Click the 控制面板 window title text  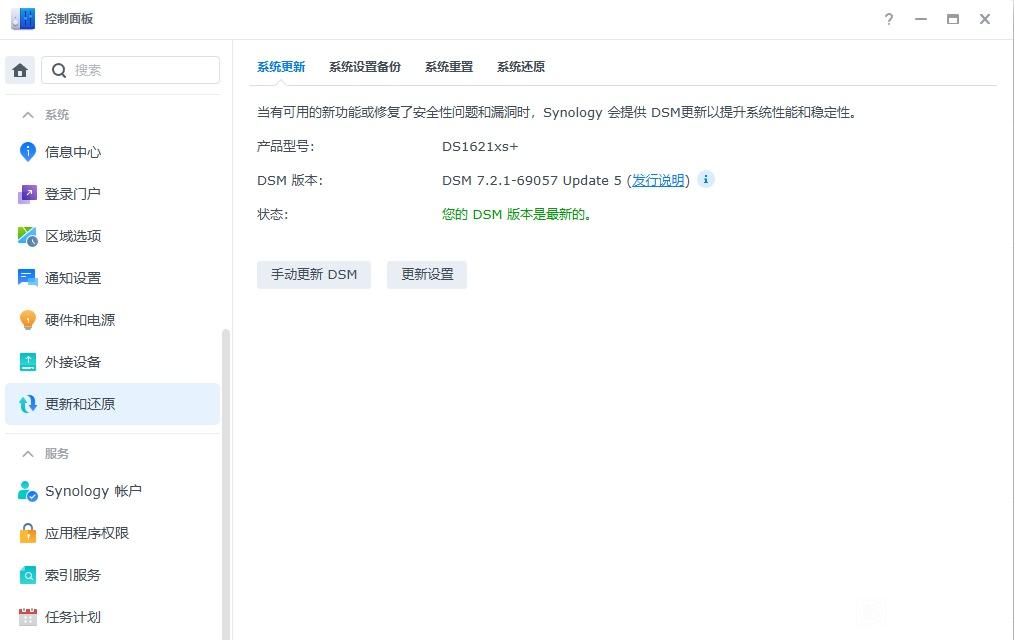[x=69, y=19]
